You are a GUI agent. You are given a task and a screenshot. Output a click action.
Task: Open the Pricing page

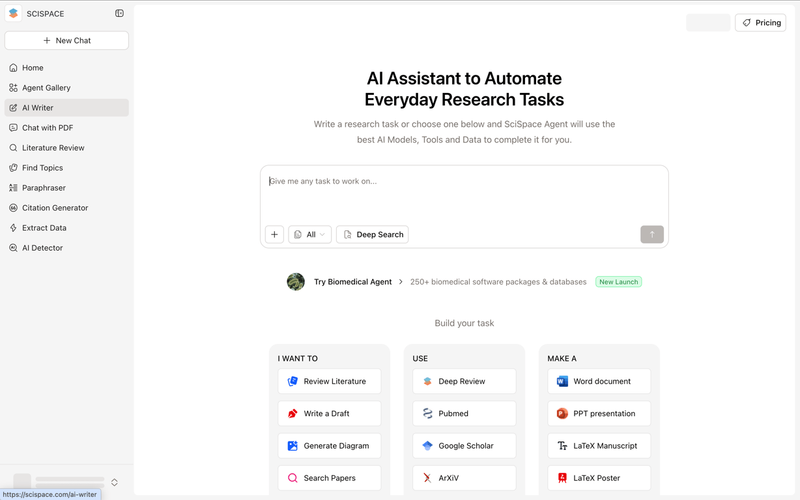760,22
